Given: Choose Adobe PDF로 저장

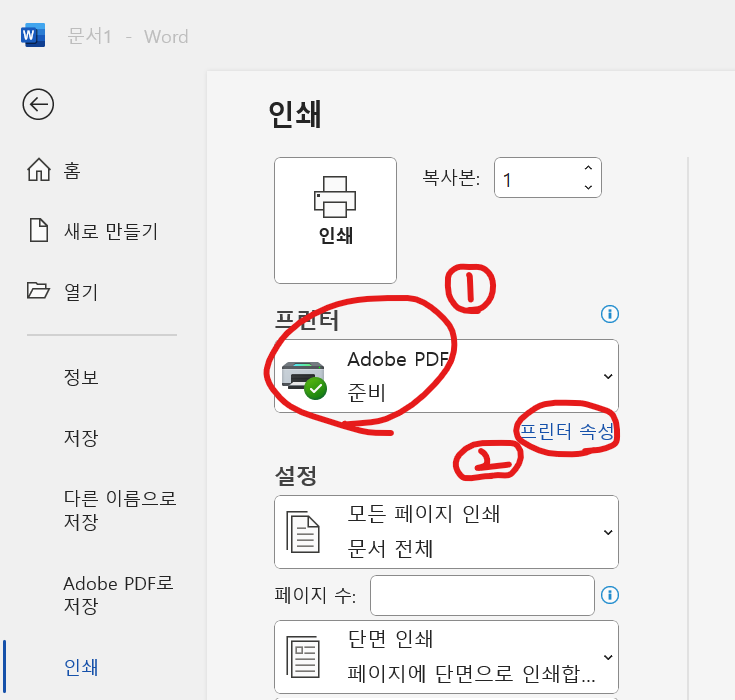Looking at the screenshot, I should click(118, 595).
